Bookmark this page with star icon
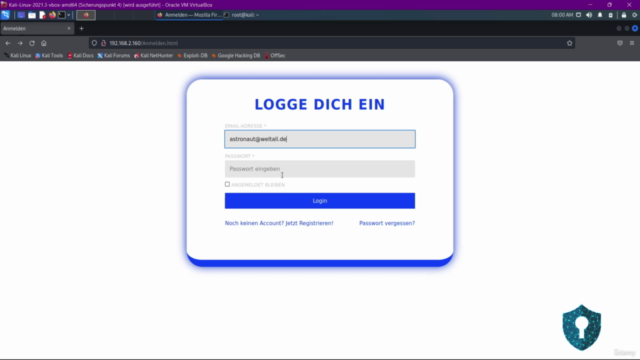The height and width of the screenshot is (360, 640). (x=569, y=43)
